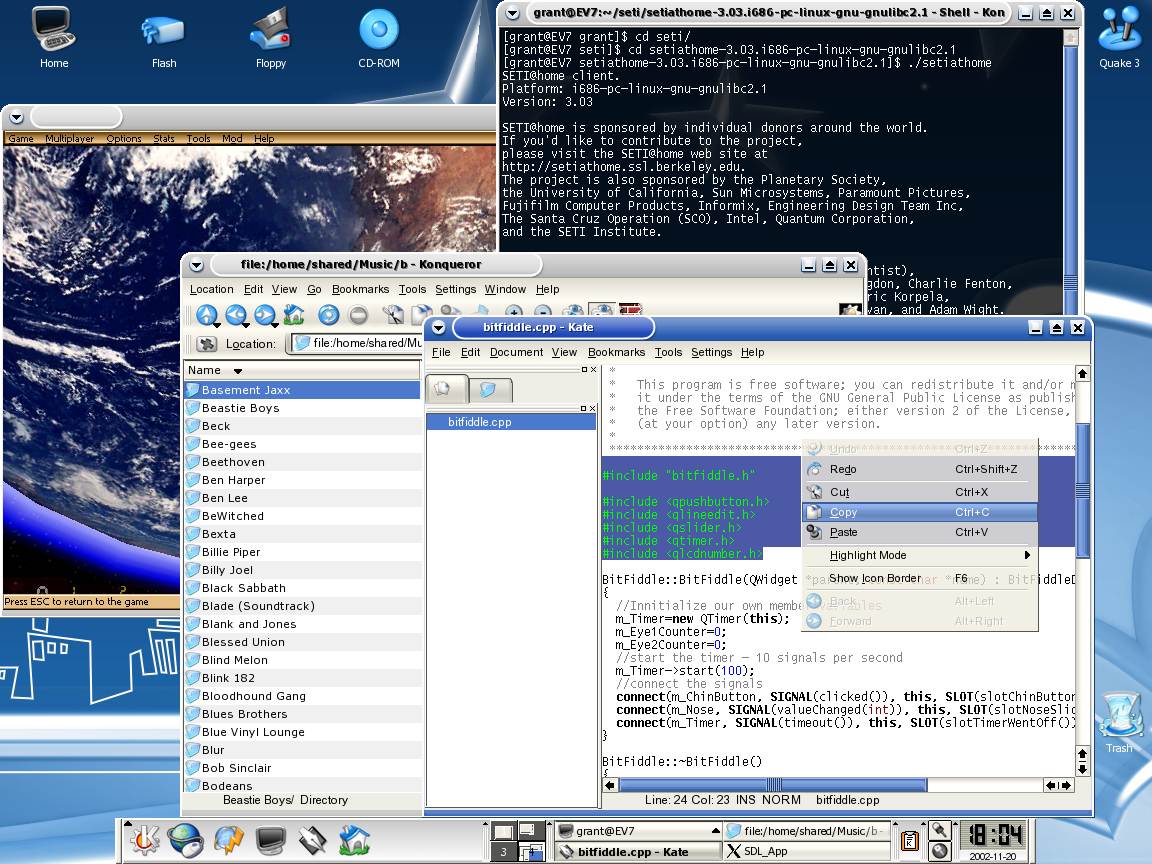Screen dimensions: 1152x864
Task: Open the Stats menu in the game window
Action: [x=164, y=138]
